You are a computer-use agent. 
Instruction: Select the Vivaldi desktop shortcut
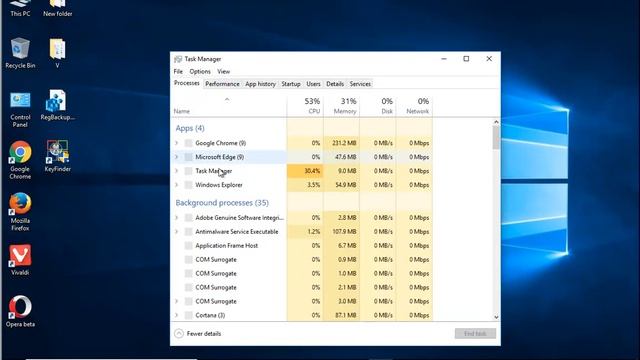[x=20, y=260]
